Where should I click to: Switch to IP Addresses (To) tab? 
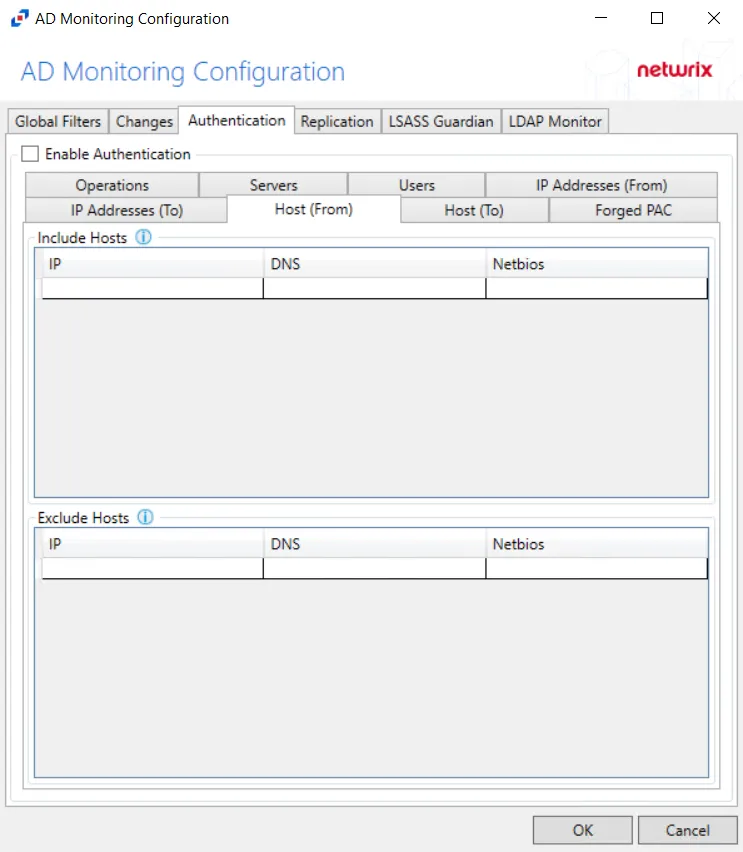click(x=126, y=210)
